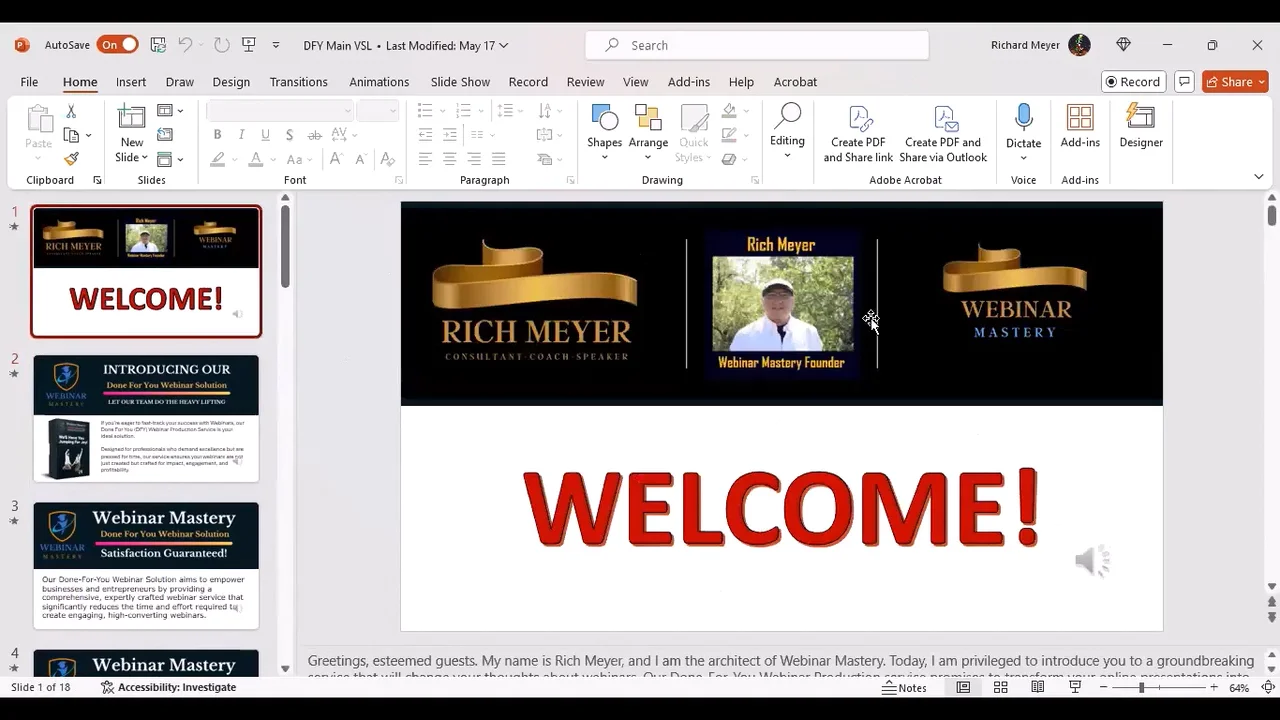Viewport: 1280px width, 720px height.
Task: Open the Slide Show tab
Action: pos(460,82)
